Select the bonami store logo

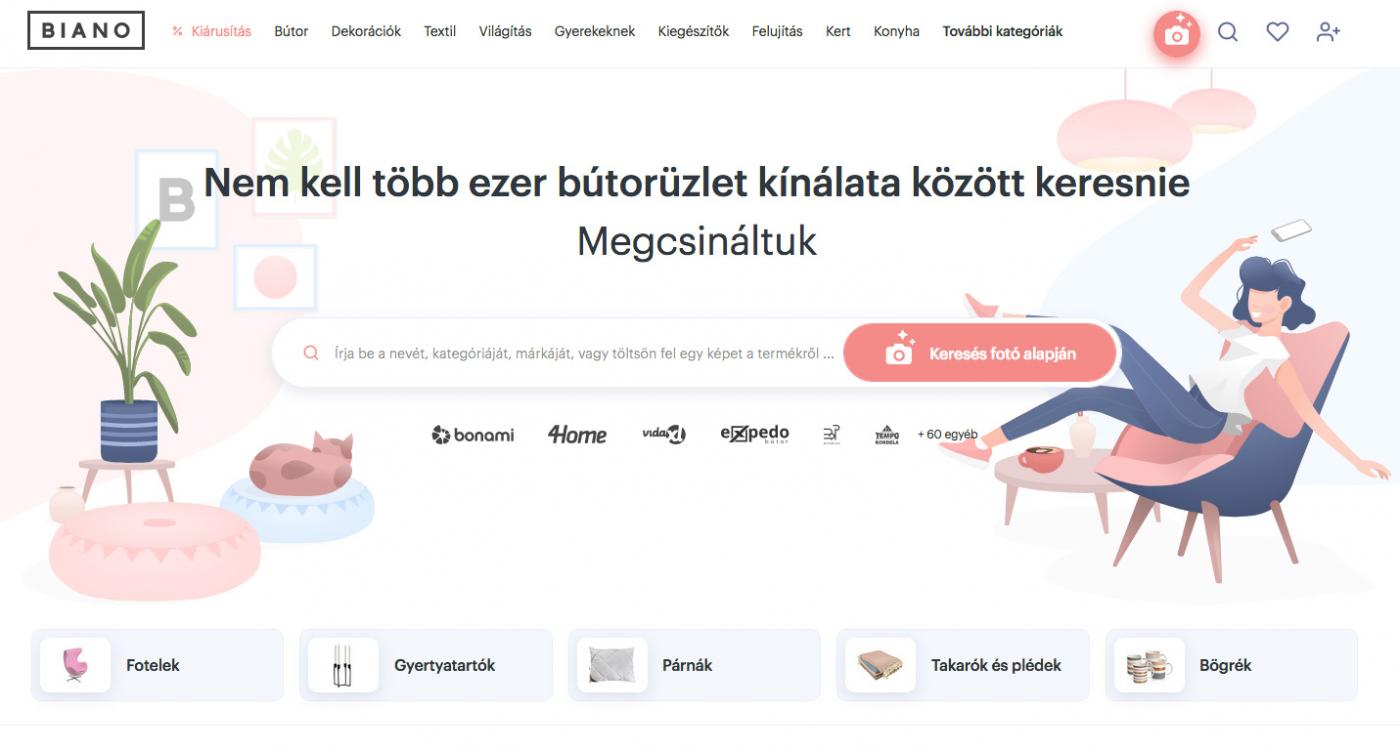click(473, 434)
